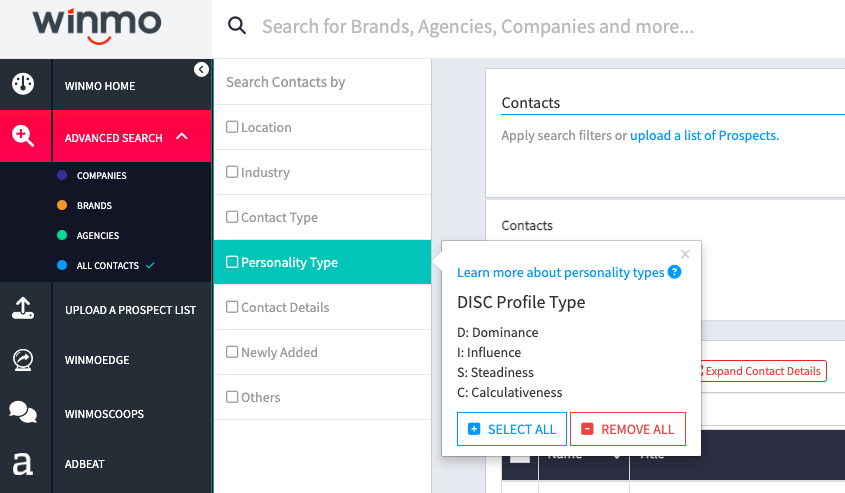Select the Agencies search menu item
The width and height of the screenshot is (845, 493).
(97, 236)
